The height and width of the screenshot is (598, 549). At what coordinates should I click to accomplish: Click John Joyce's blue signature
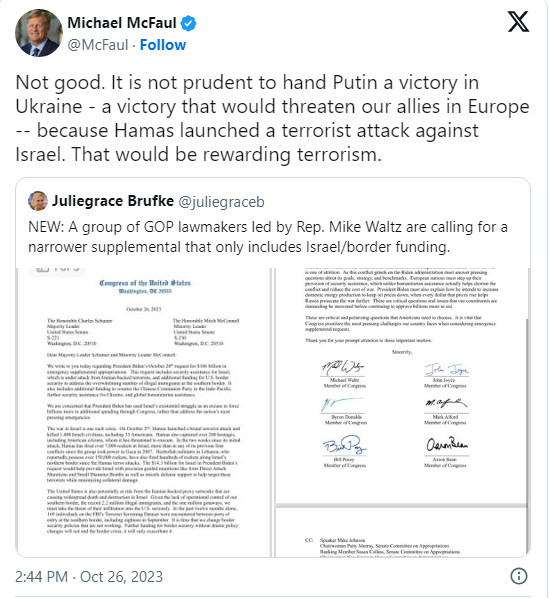click(x=446, y=369)
